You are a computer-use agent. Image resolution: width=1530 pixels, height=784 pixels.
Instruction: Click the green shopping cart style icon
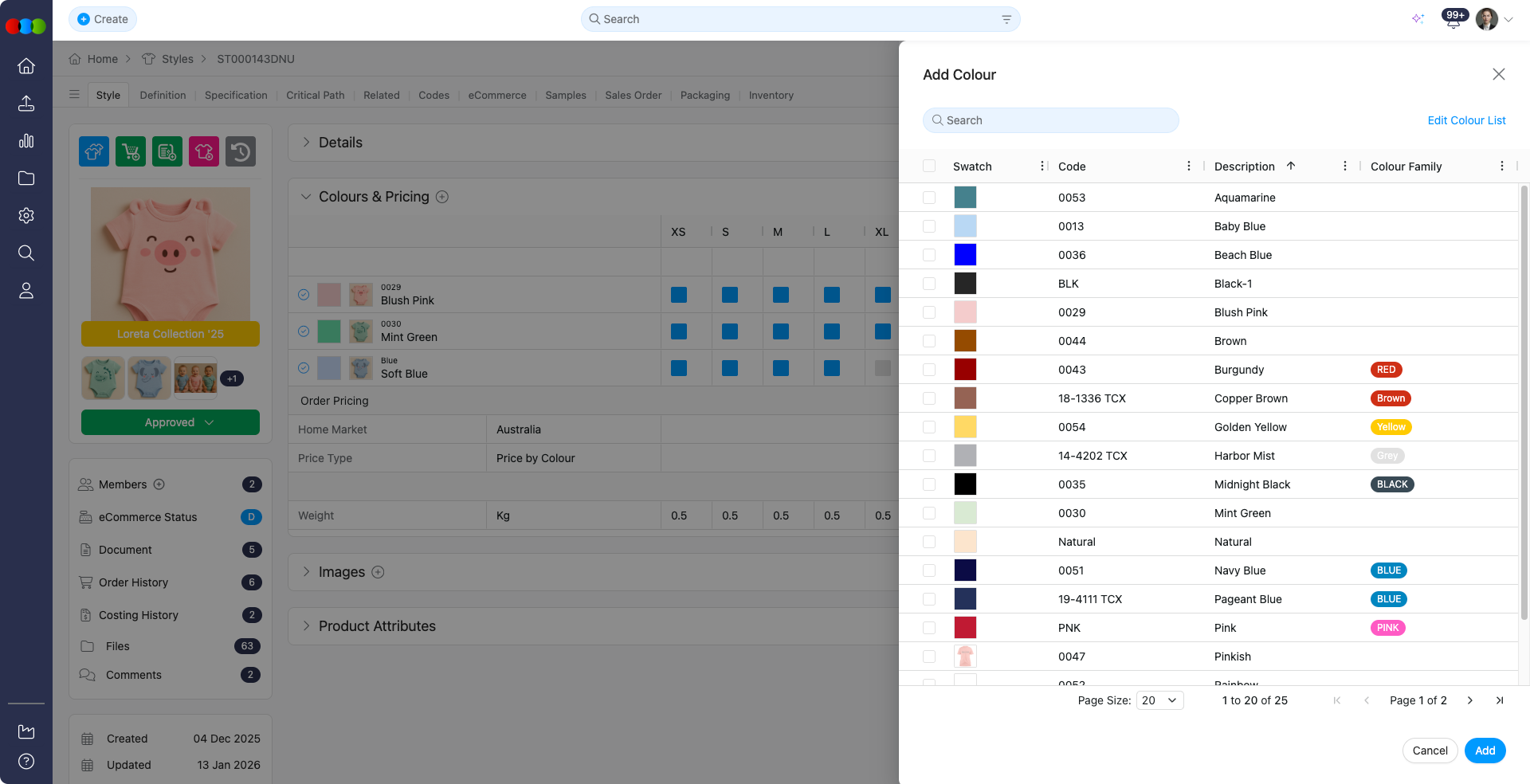[x=131, y=151]
